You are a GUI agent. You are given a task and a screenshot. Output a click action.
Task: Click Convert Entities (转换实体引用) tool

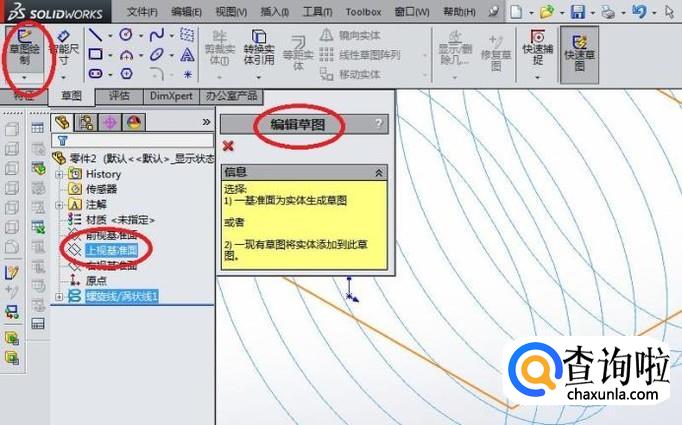259,48
